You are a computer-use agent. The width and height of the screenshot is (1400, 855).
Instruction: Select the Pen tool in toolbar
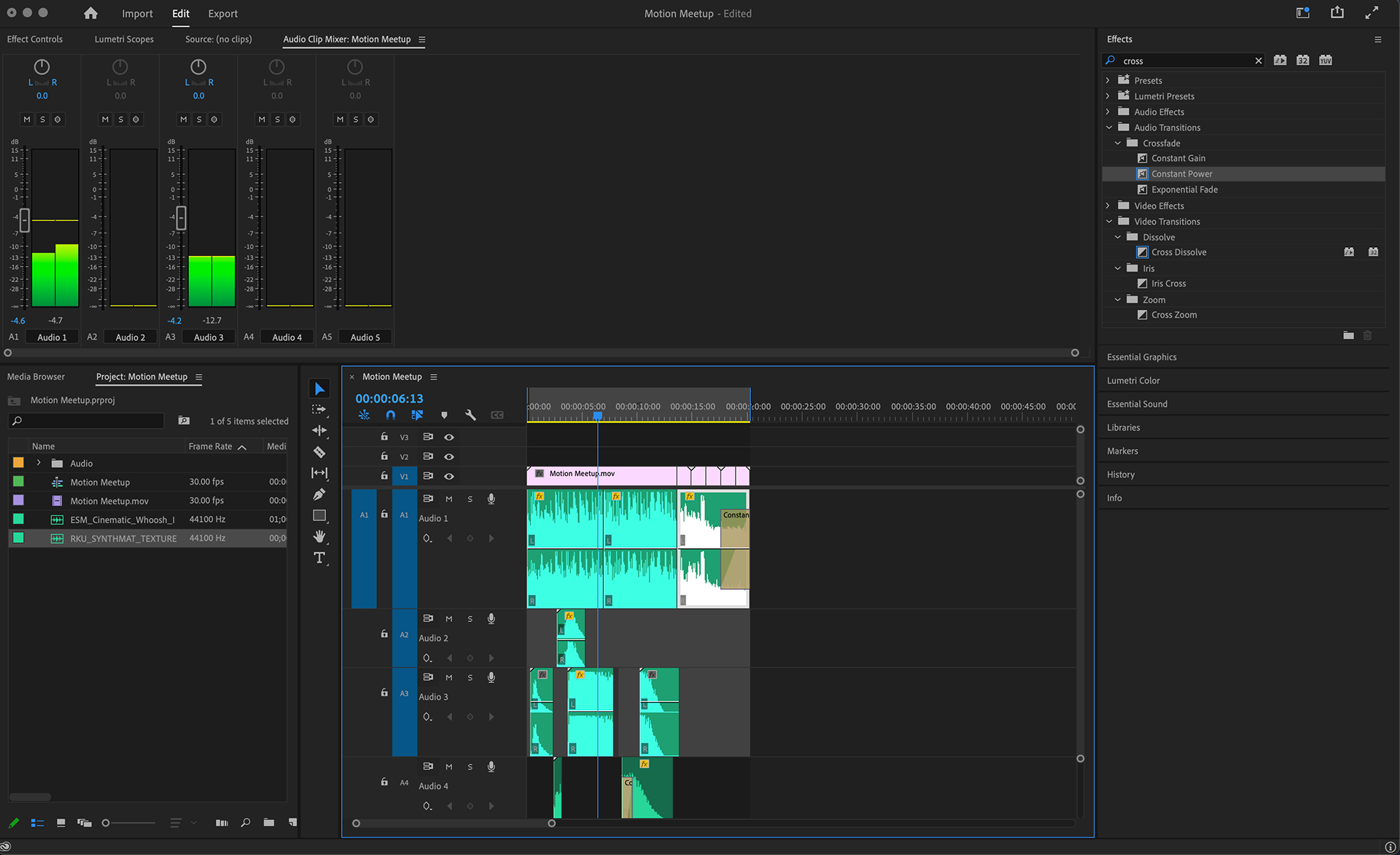point(319,494)
